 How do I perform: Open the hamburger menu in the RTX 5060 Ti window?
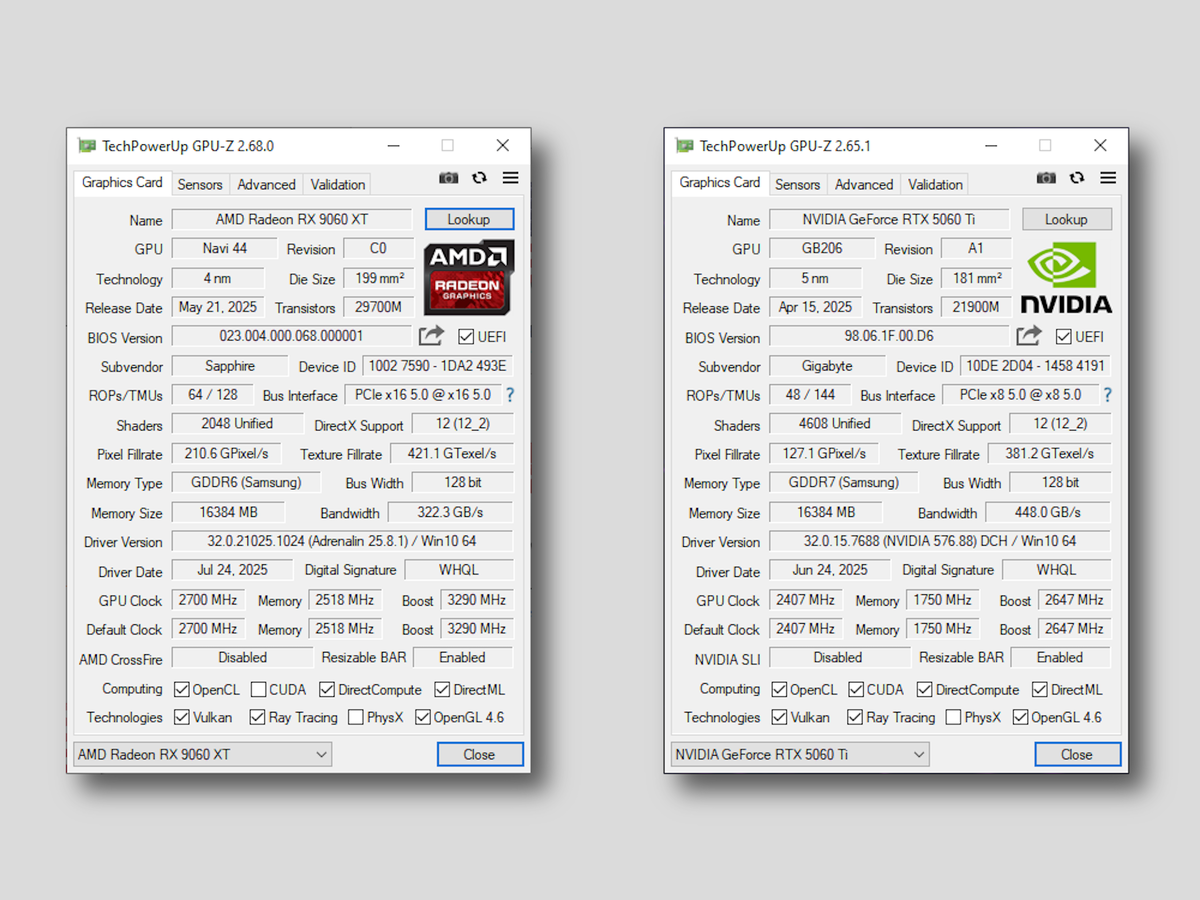1108,178
